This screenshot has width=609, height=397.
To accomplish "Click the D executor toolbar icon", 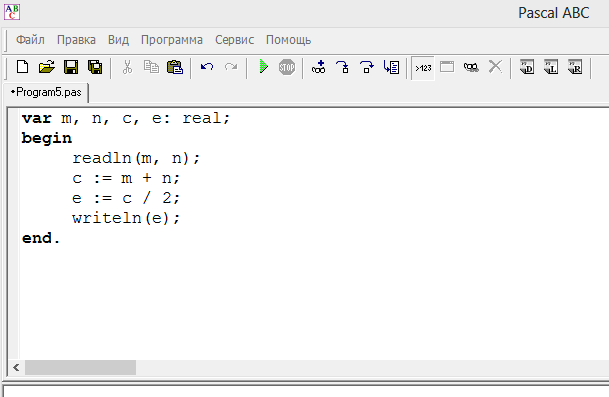I will (x=527, y=67).
